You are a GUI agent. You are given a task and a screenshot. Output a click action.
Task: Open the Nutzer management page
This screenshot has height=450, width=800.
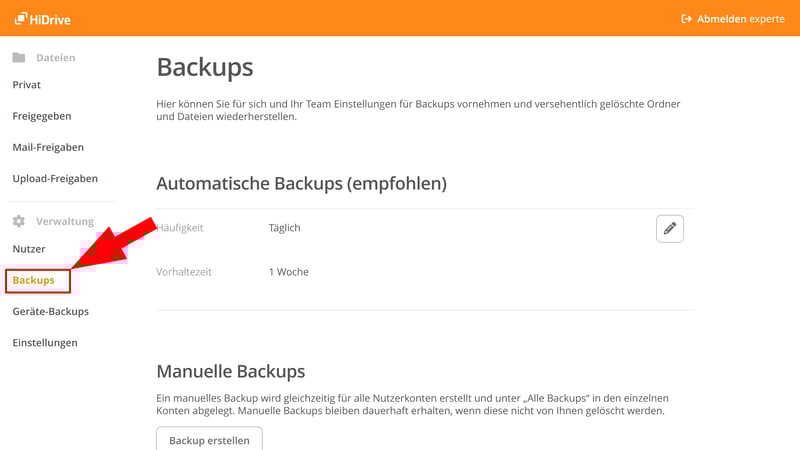click(29, 249)
